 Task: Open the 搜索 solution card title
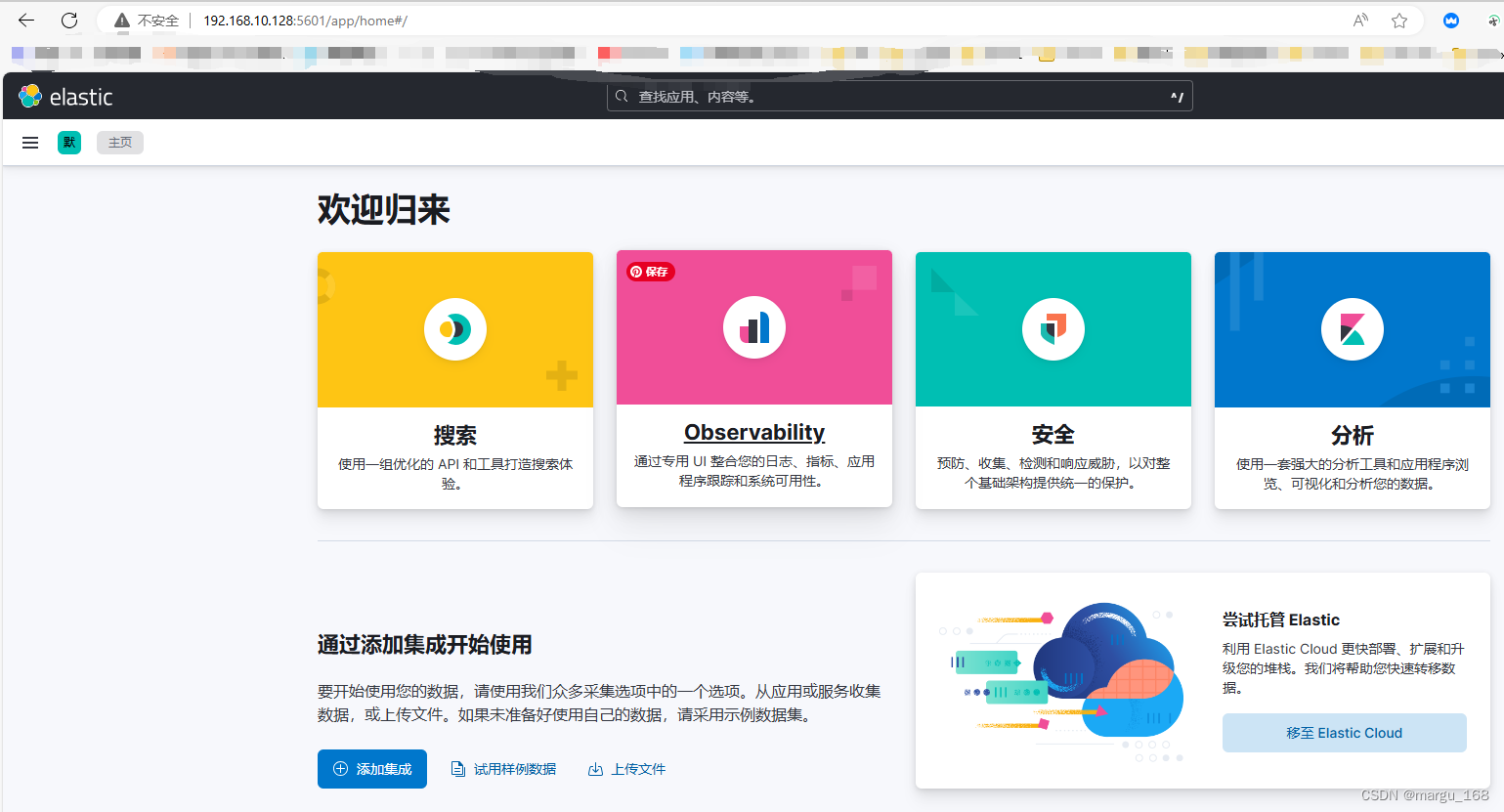click(x=455, y=435)
